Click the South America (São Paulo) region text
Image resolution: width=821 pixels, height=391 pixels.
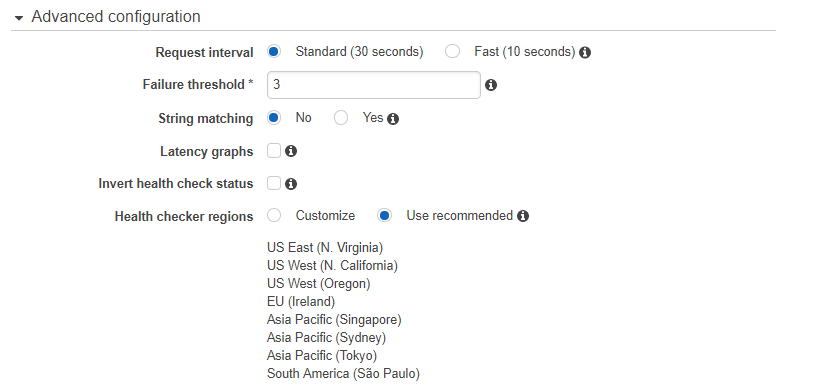click(x=343, y=373)
